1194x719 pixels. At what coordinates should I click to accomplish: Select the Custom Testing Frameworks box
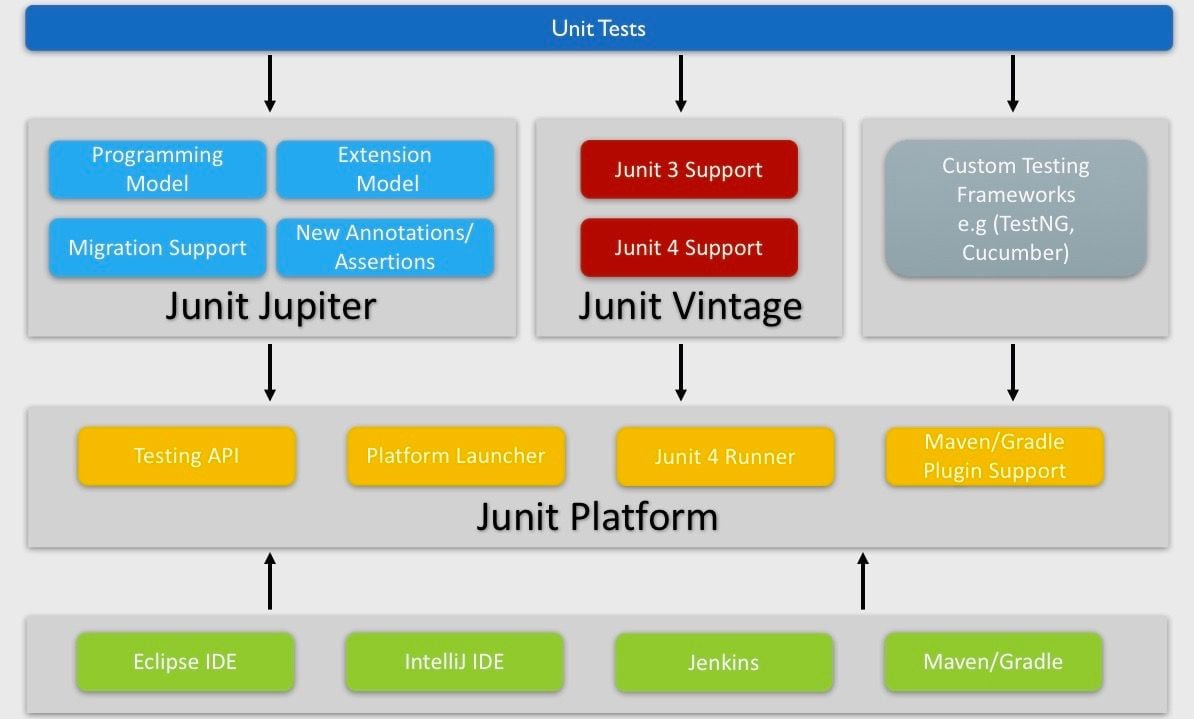pos(1016,208)
